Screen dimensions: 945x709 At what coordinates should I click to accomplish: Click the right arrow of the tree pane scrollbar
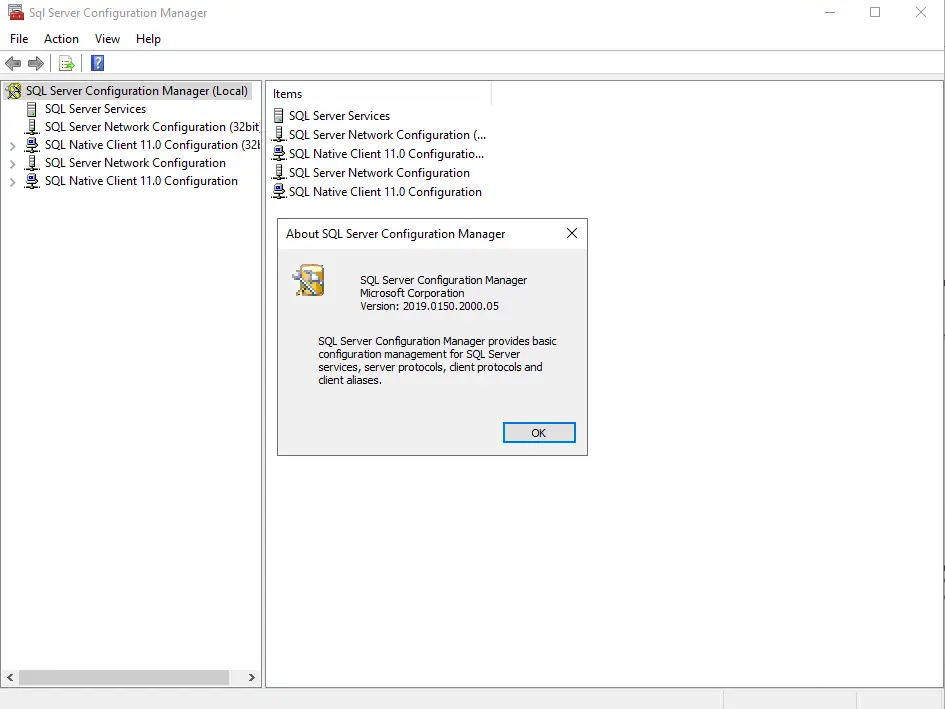tap(252, 678)
